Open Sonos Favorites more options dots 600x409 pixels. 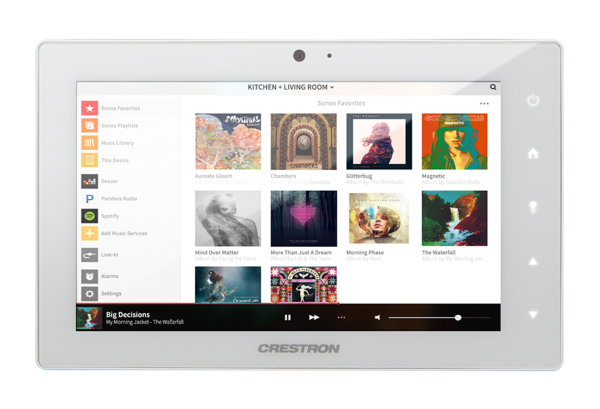[484, 104]
